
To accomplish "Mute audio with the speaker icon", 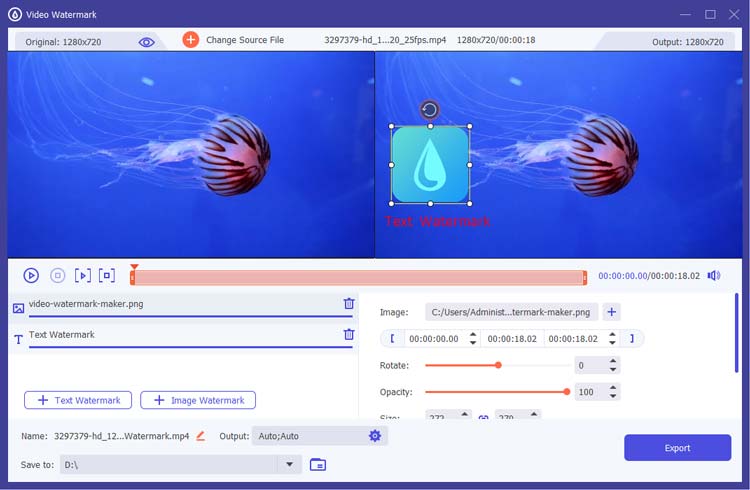I will (x=714, y=276).
